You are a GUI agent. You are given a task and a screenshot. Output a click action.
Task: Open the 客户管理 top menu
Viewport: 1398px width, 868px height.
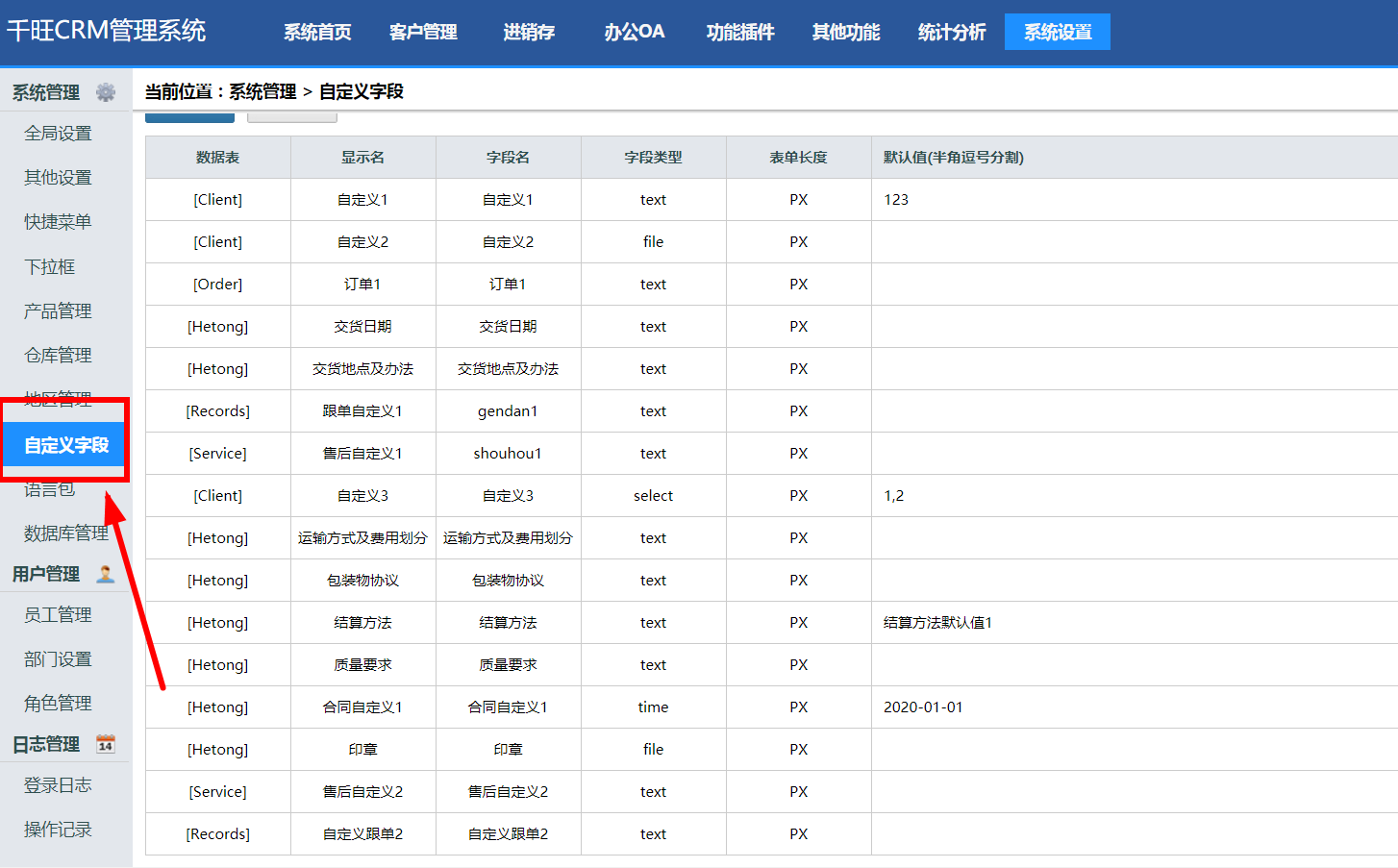point(423,32)
